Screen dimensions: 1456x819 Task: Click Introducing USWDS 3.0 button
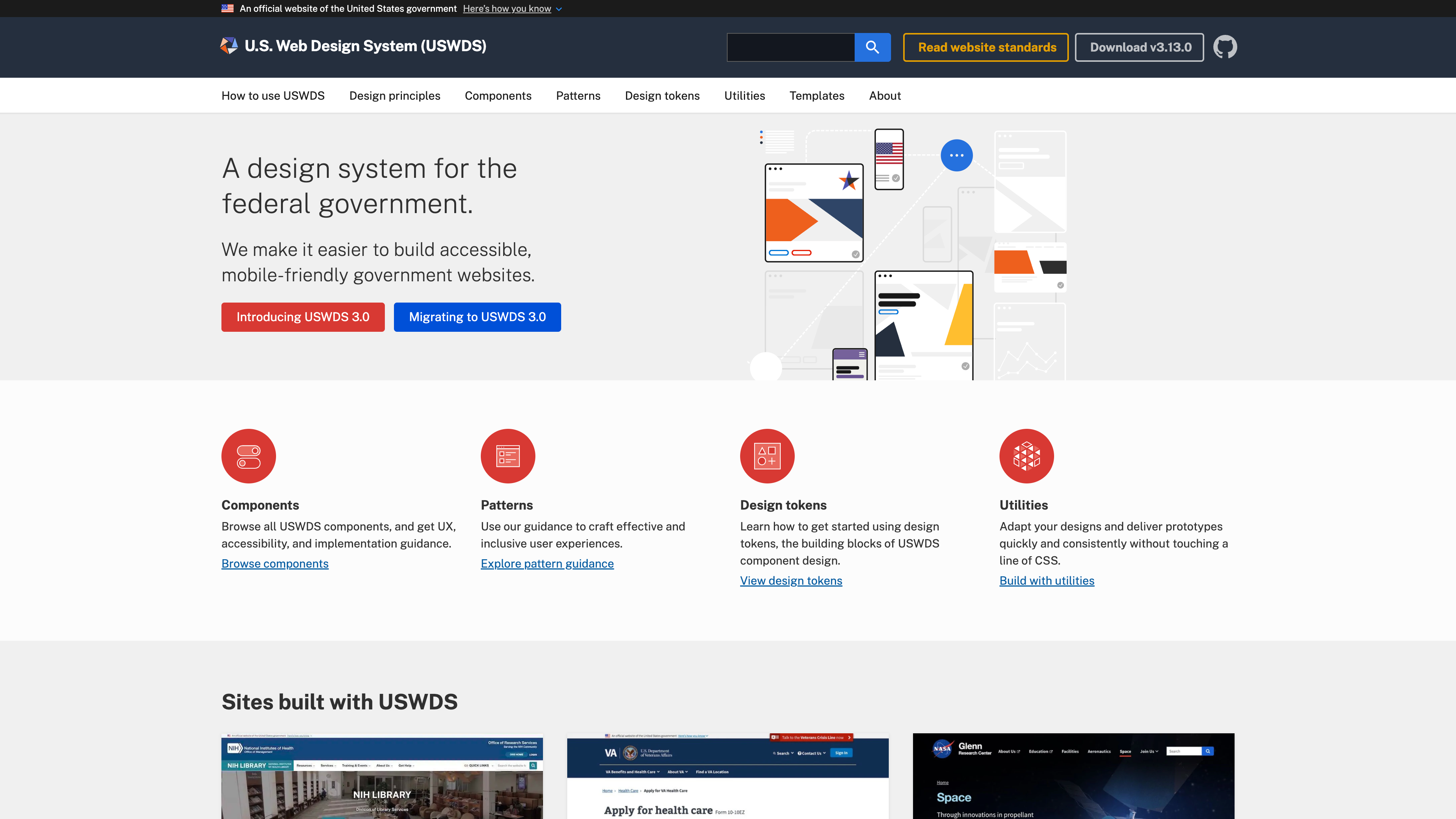click(303, 317)
